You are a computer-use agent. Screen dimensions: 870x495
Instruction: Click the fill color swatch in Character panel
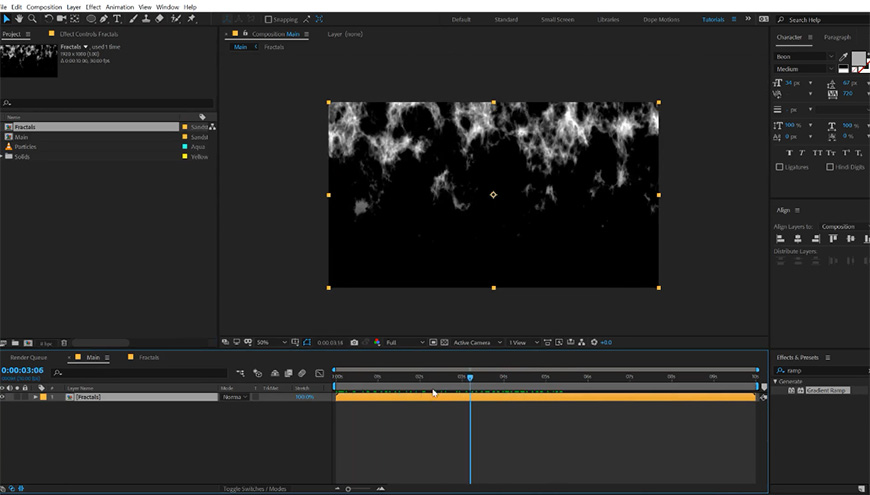pyautogui.click(x=858, y=59)
